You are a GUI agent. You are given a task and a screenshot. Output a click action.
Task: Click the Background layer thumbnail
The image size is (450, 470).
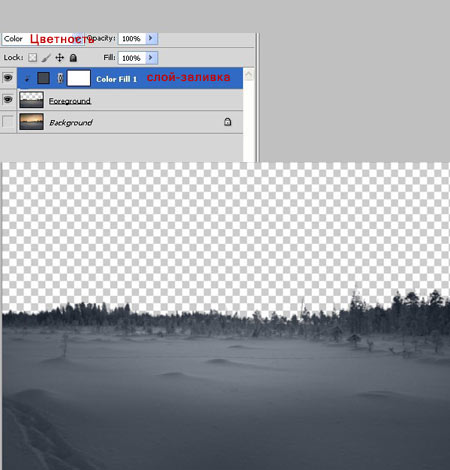point(31,121)
